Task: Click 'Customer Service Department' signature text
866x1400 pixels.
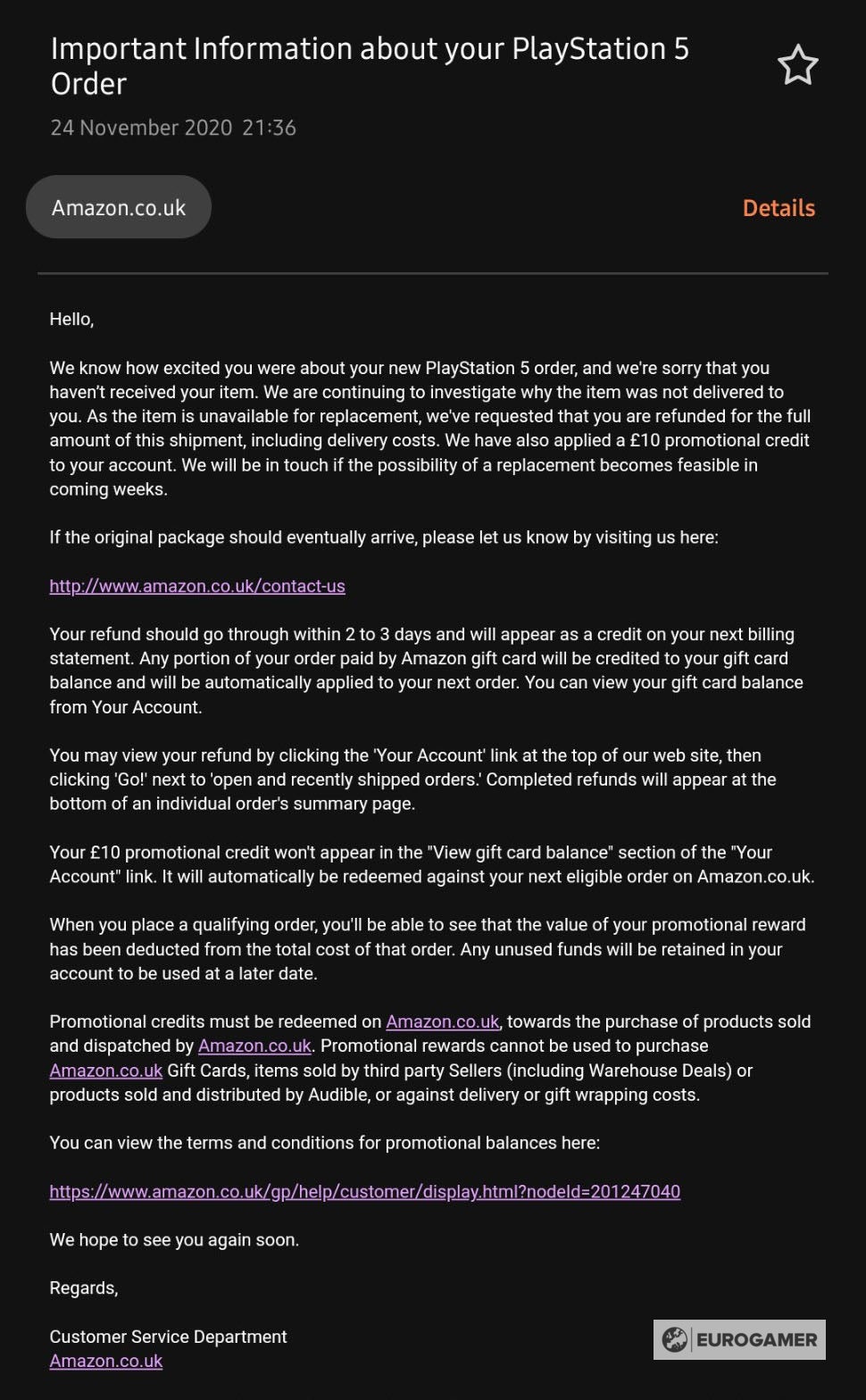Action: (169, 1337)
